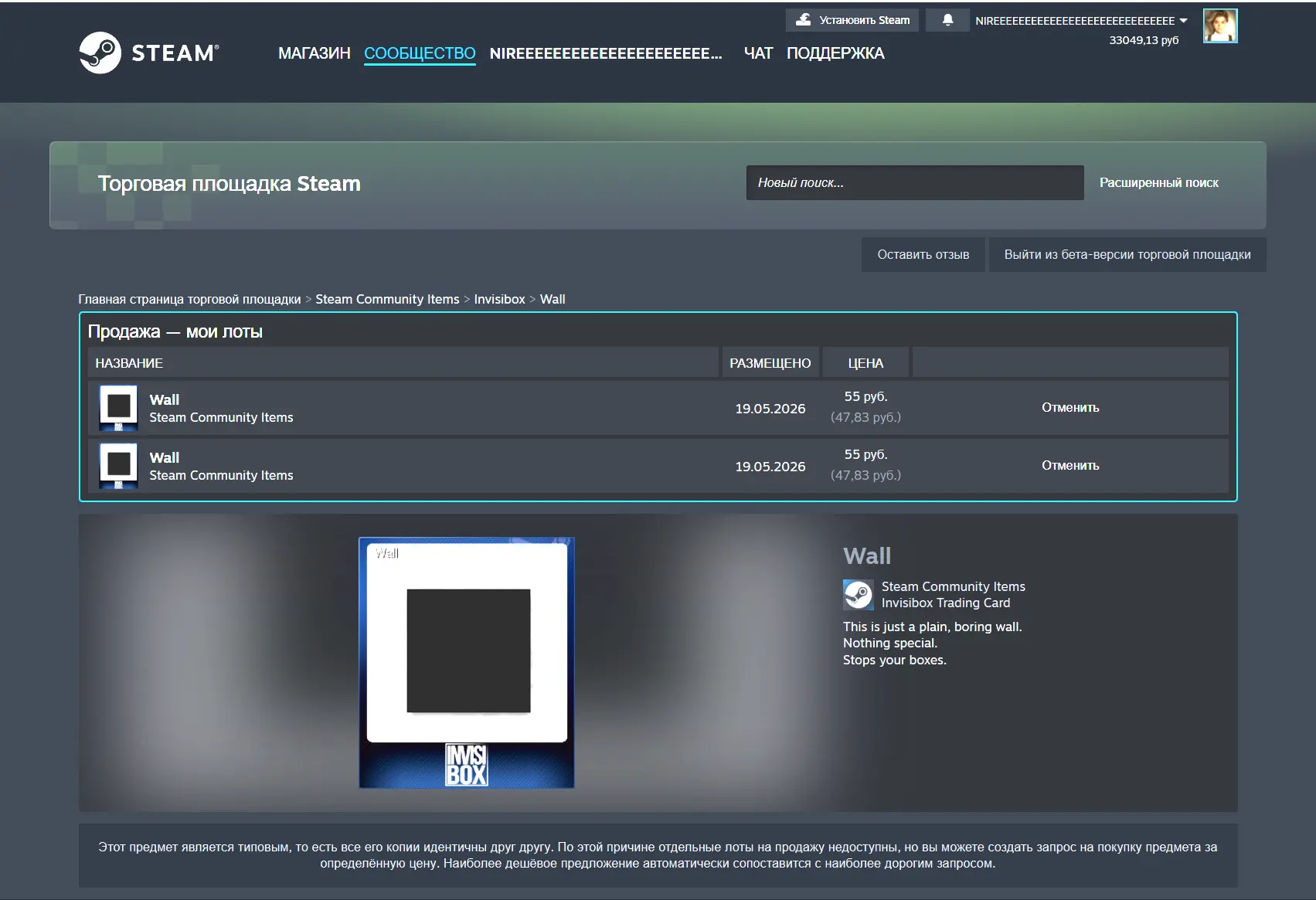Open Расширенный поиск link
This screenshot has height=900, width=1316.
tap(1159, 182)
